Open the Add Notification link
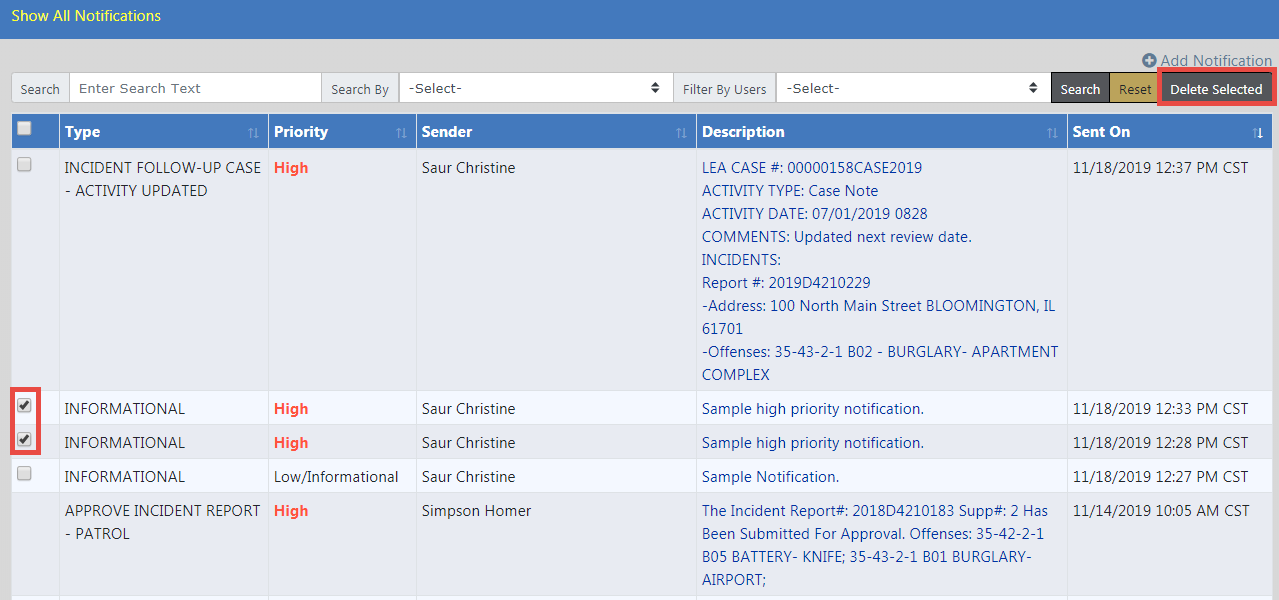Viewport: 1279px width, 600px height. tap(1215, 61)
